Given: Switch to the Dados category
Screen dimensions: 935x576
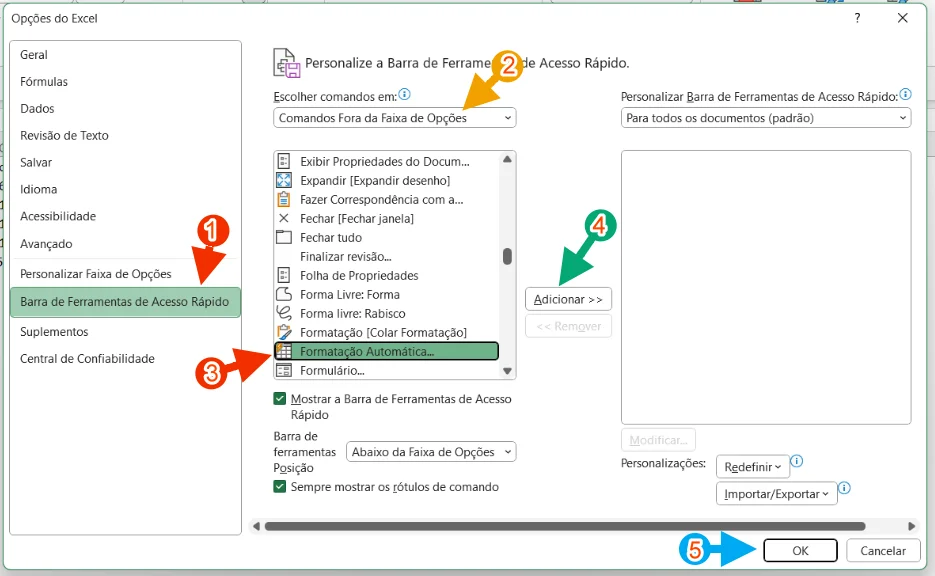Looking at the screenshot, I should click(x=125, y=109).
